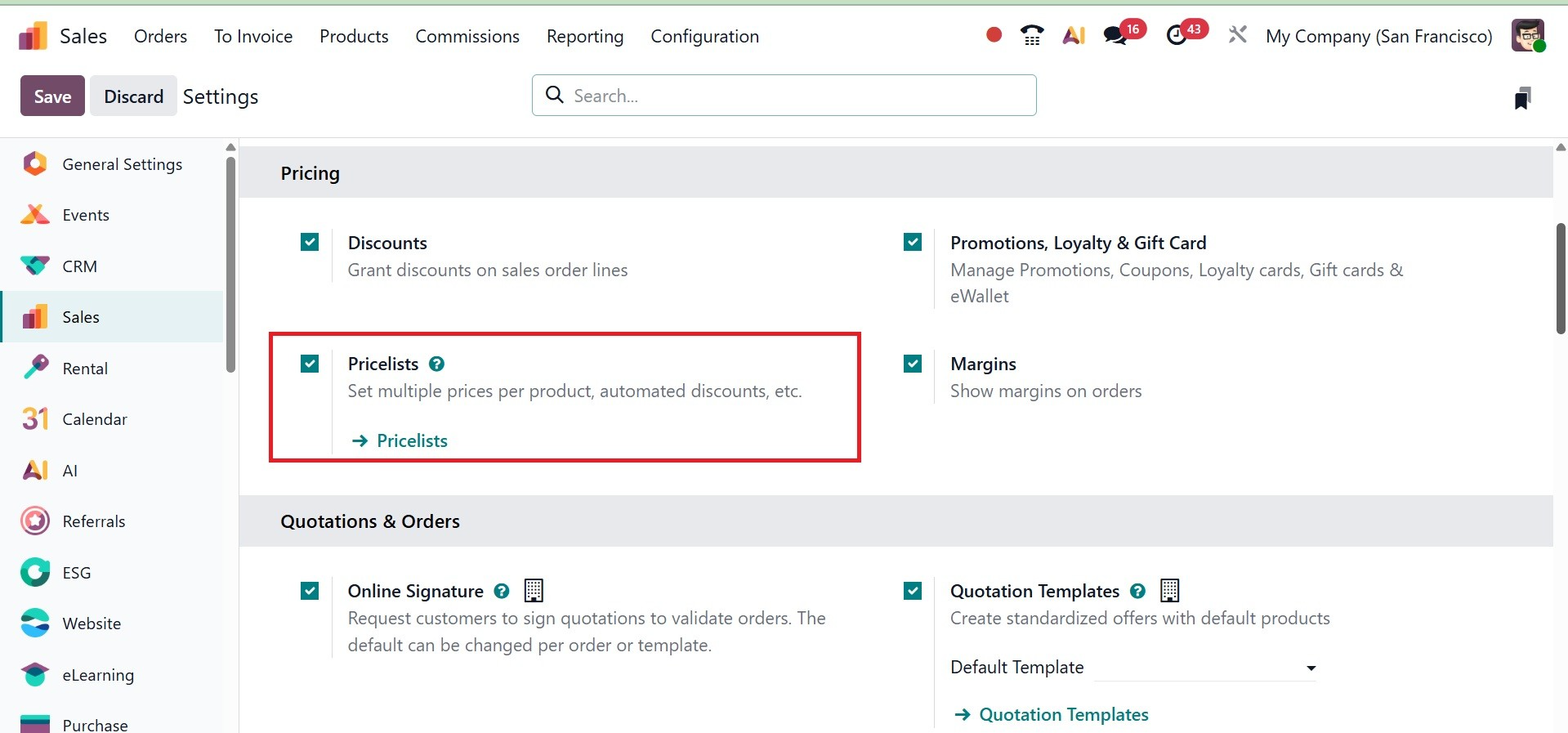The image size is (1568, 733).
Task: Disable the Margins checkbox
Action: (x=913, y=364)
